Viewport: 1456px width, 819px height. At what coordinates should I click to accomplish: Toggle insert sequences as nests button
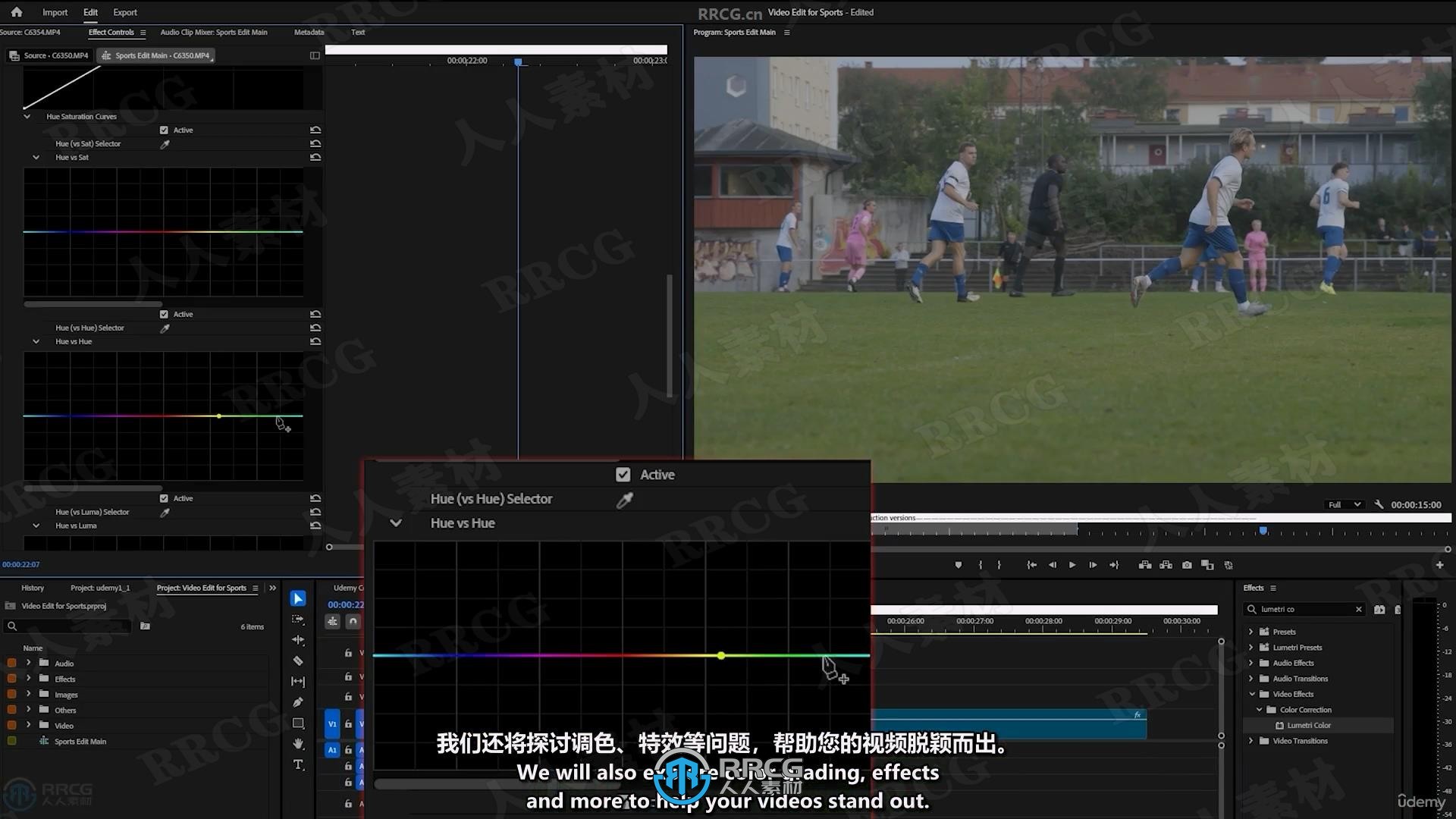coord(332,622)
